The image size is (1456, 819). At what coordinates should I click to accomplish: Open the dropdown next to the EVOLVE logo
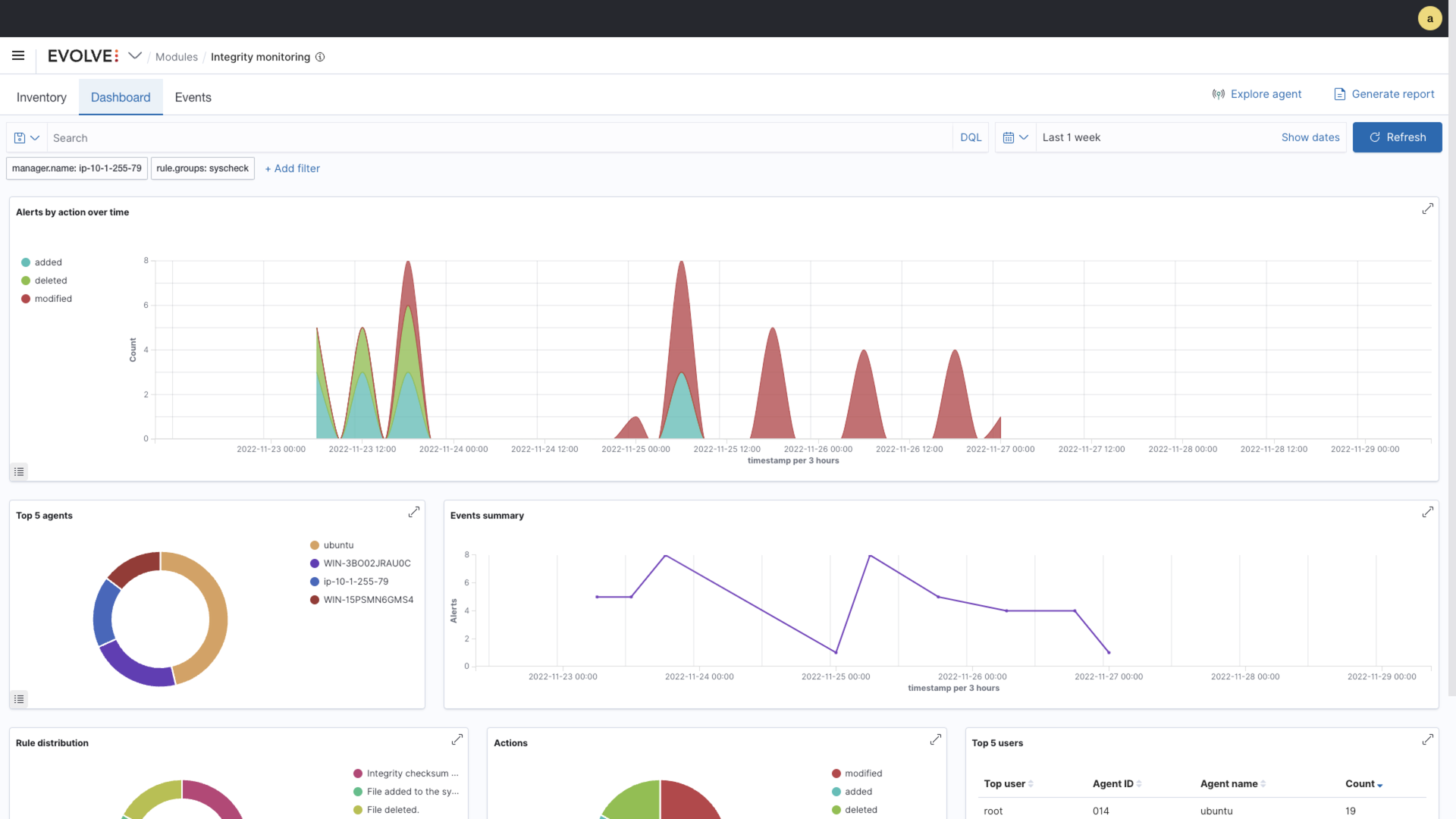coord(135,55)
